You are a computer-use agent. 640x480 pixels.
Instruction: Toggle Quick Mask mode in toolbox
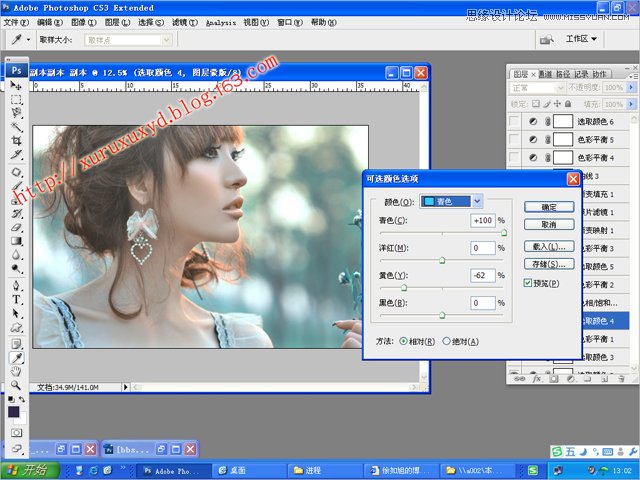pos(16,433)
